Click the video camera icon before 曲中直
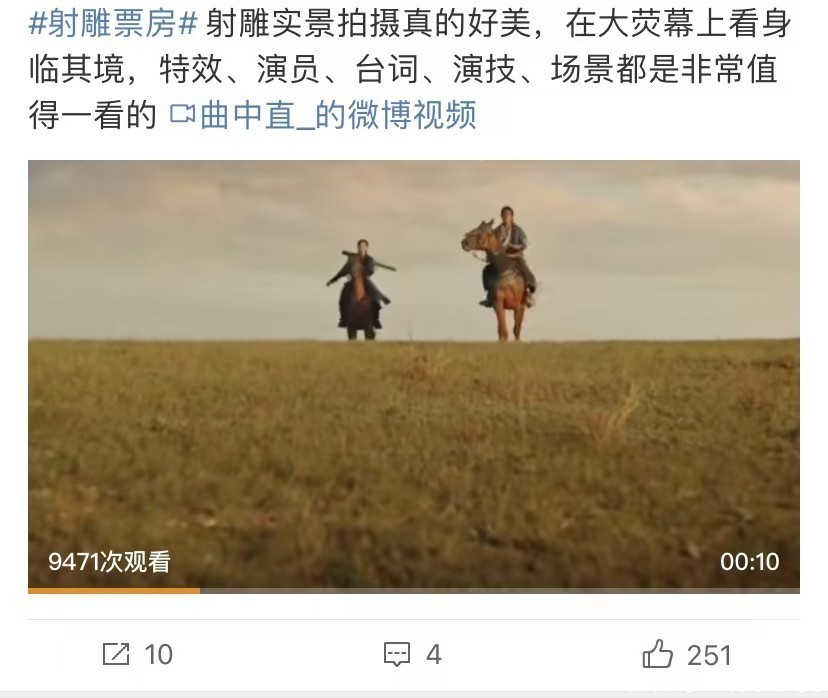The width and height of the screenshot is (828, 698). 183,115
